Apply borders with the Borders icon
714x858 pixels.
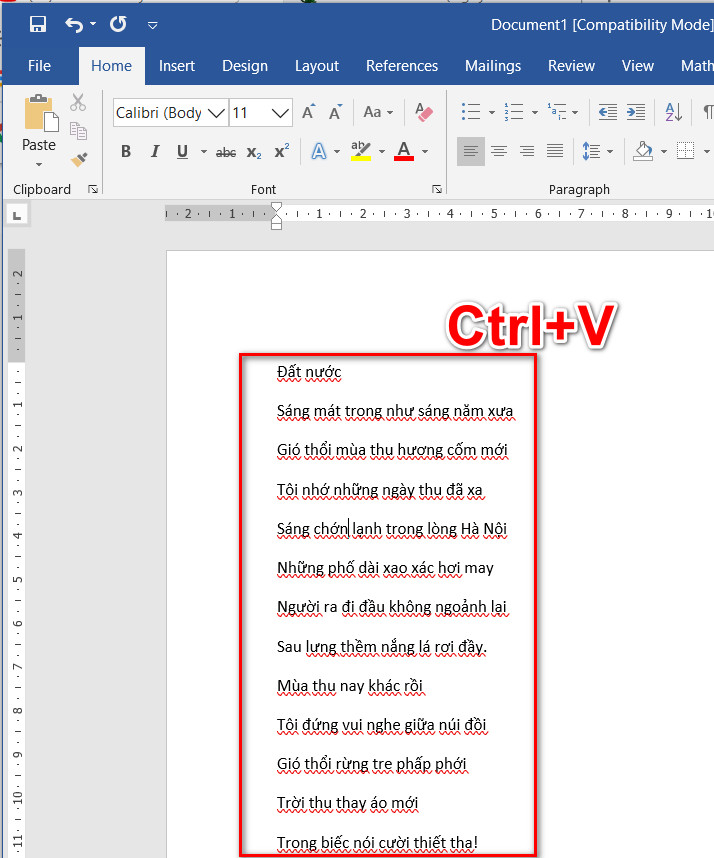click(685, 151)
